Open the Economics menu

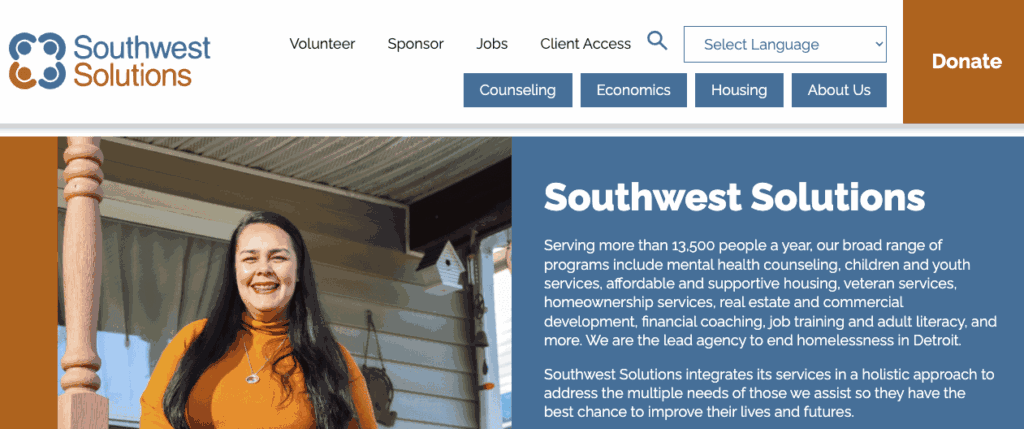click(x=633, y=90)
